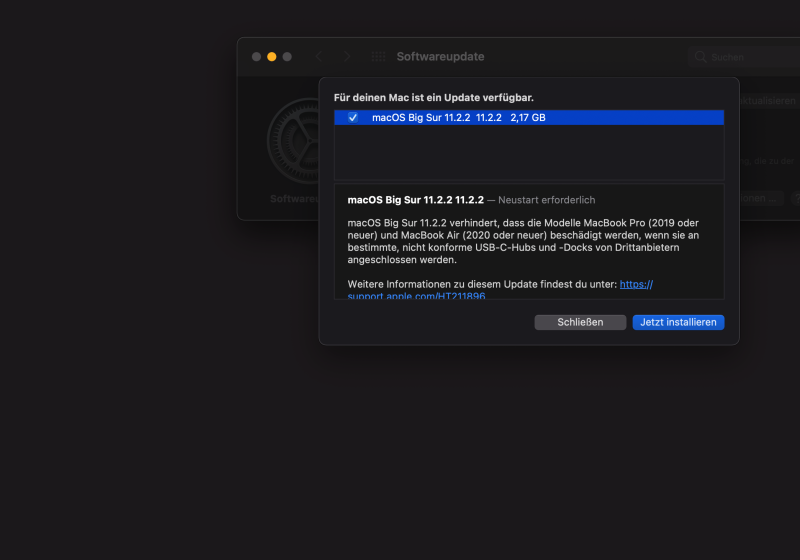Image resolution: width=800 pixels, height=560 pixels.
Task: Uncheck the macOS Big Sur 11.2.2 checkbox
Action: (x=353, y=118)
